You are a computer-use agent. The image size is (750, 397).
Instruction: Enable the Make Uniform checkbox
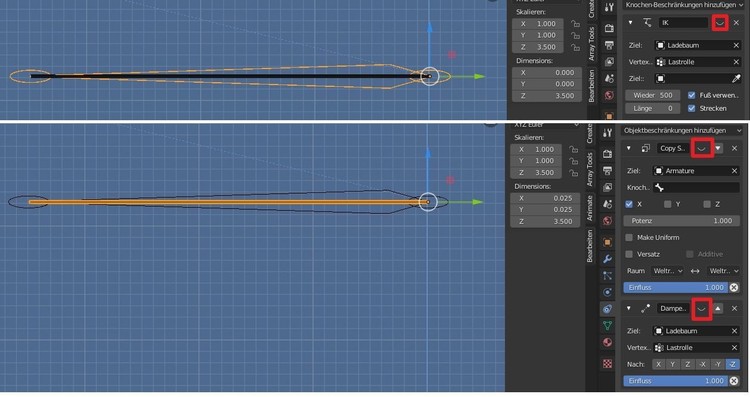point(629,237)
